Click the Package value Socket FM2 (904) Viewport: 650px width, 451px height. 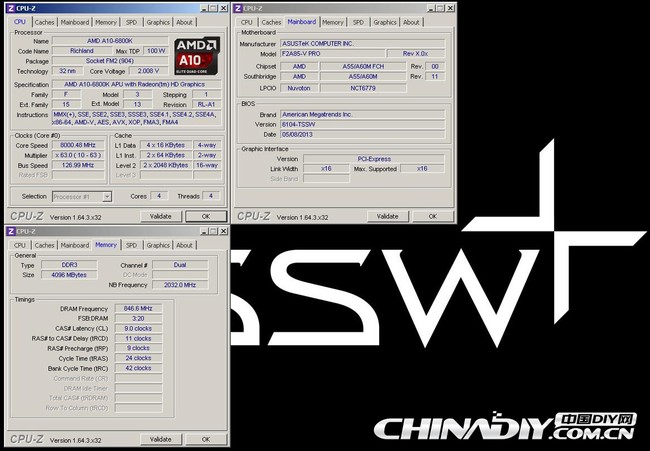click(x=110, y=61)
